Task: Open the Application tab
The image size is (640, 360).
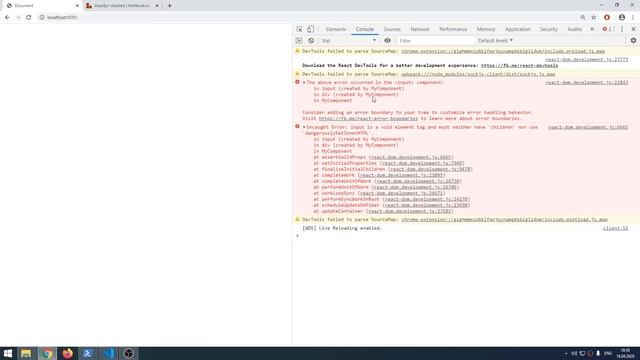Action: 517,29
